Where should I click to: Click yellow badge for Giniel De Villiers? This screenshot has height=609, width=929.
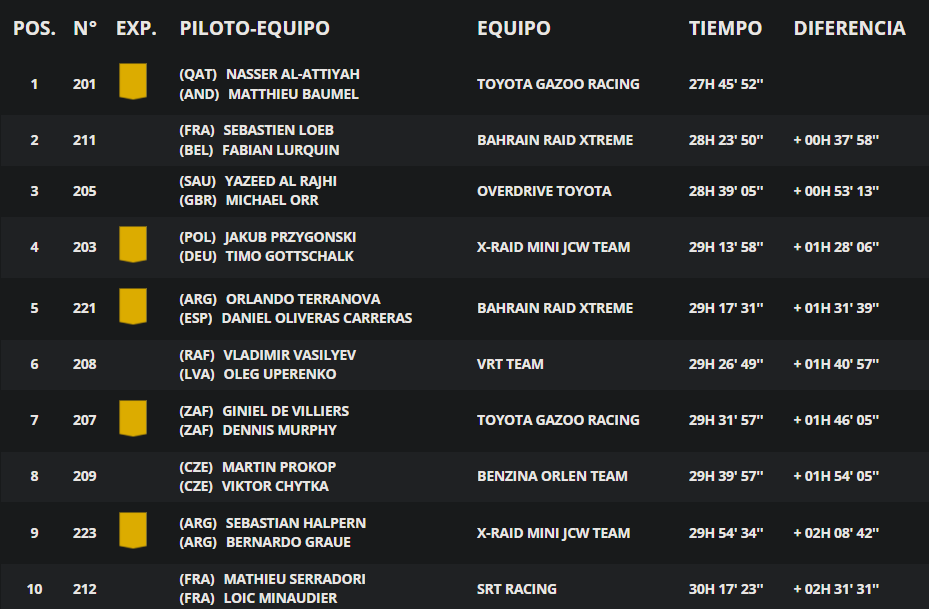tap(133, 418)
